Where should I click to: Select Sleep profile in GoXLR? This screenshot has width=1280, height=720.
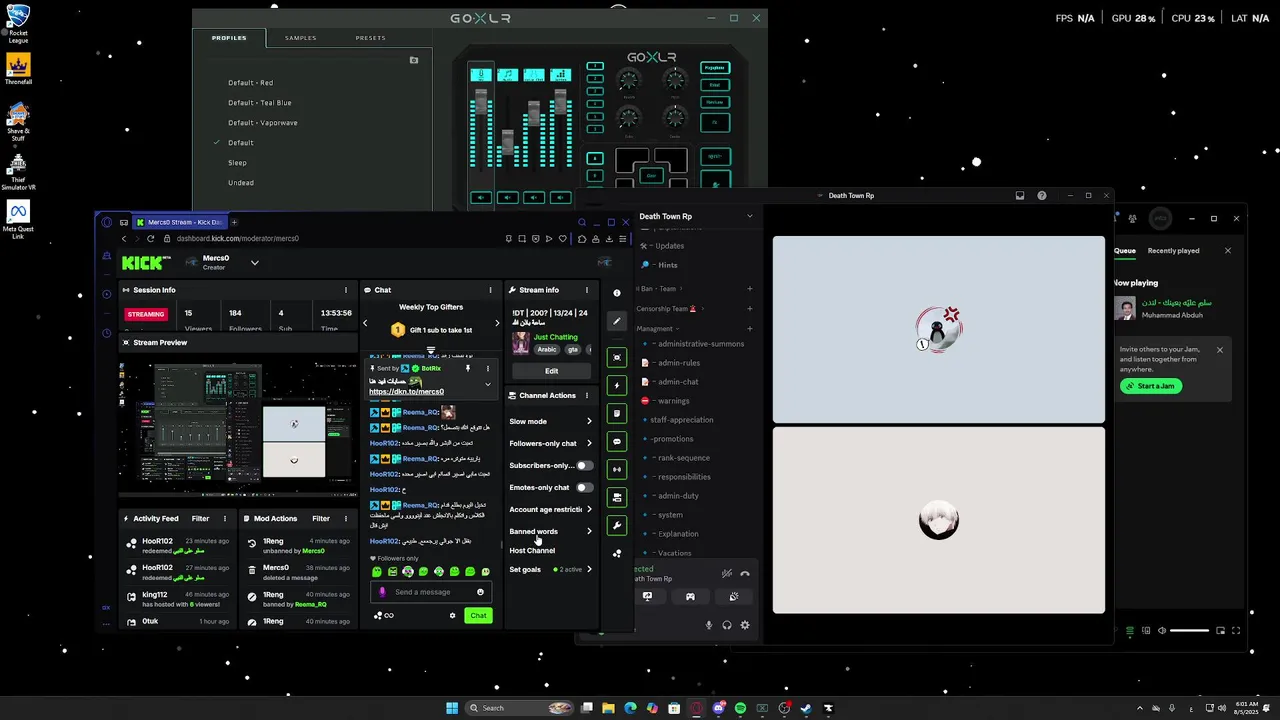pyautogui.click(x=237, y=163)
